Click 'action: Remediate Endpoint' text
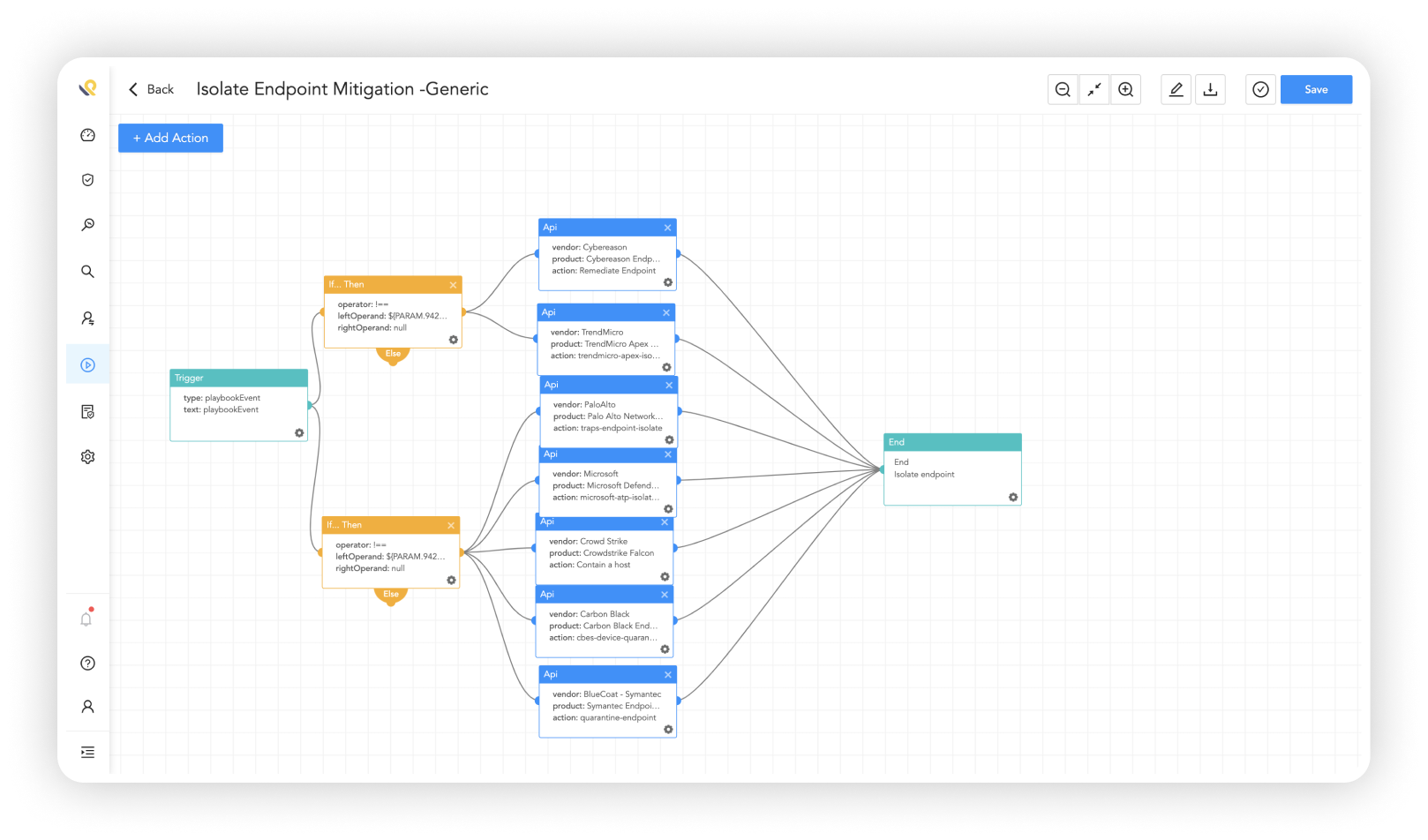The image size is (1428, 840). [604, 271]
